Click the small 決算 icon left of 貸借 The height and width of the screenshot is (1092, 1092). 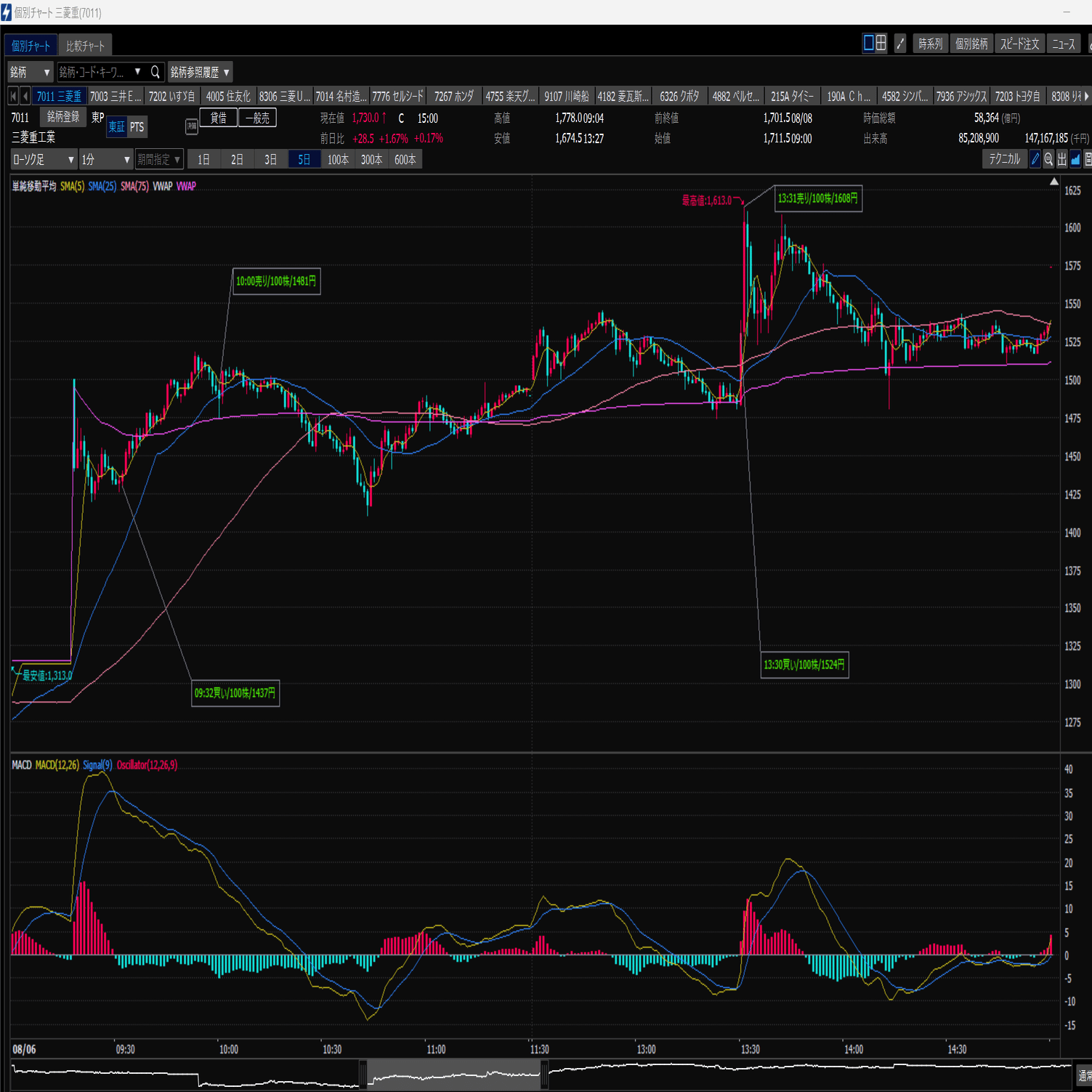[x=192, y=126]
